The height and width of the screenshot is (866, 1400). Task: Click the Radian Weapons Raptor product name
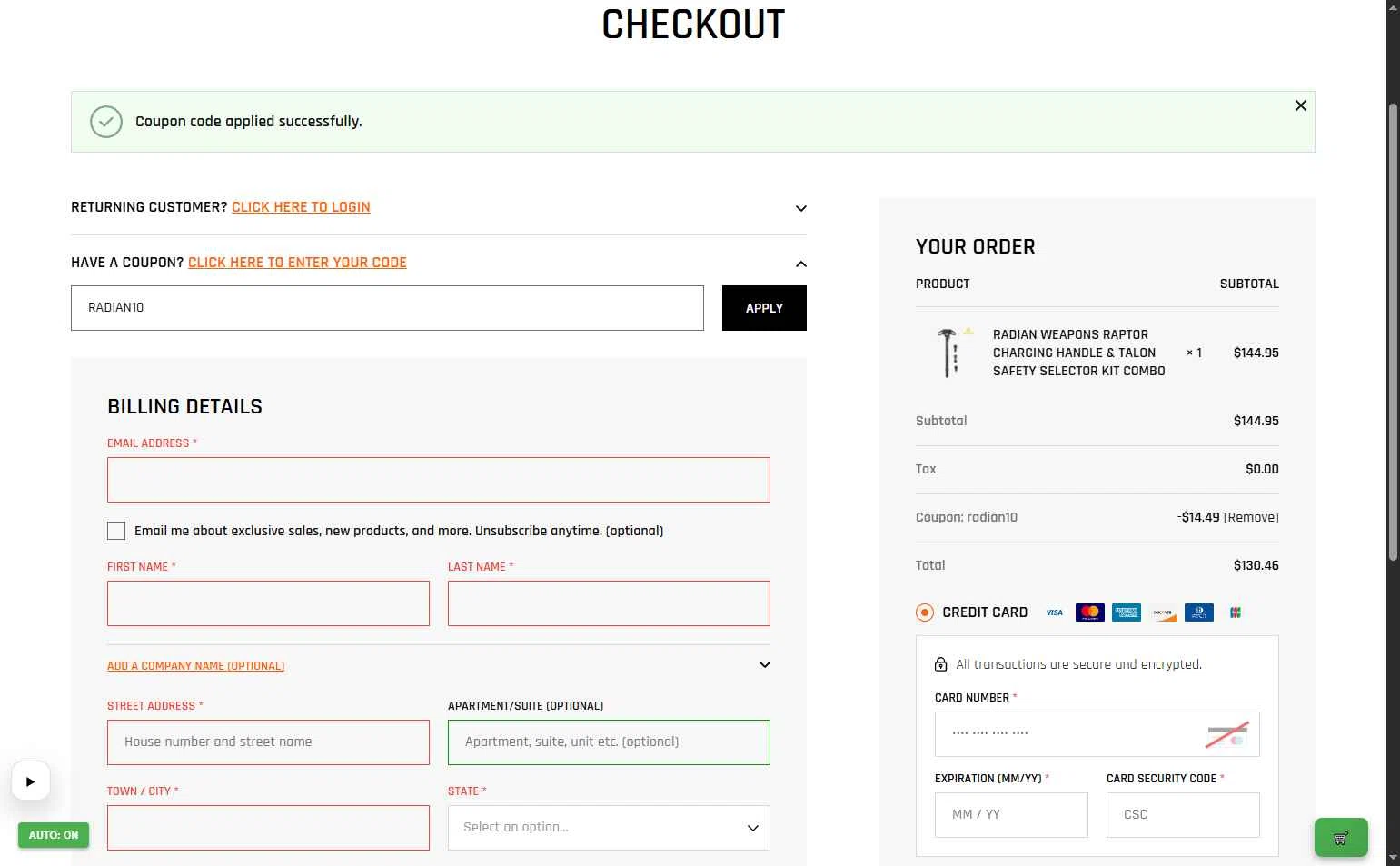(x=1079, y=353)
